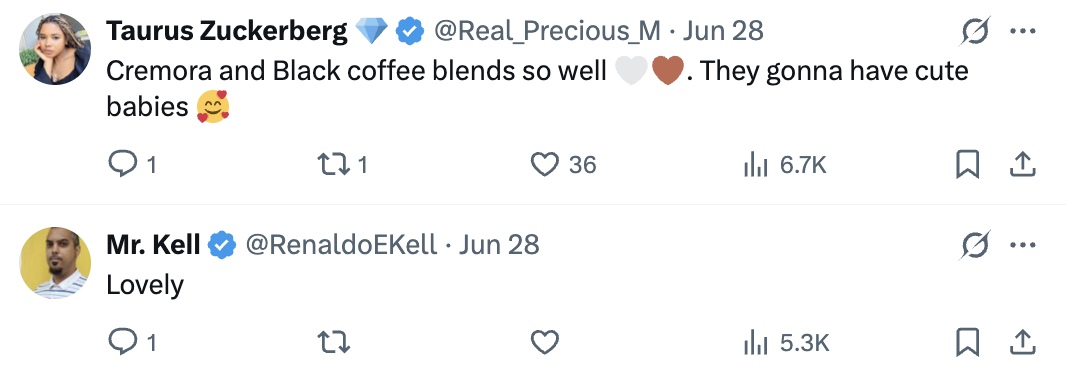Open Mr. Kell's profile picture

[55, 262]
